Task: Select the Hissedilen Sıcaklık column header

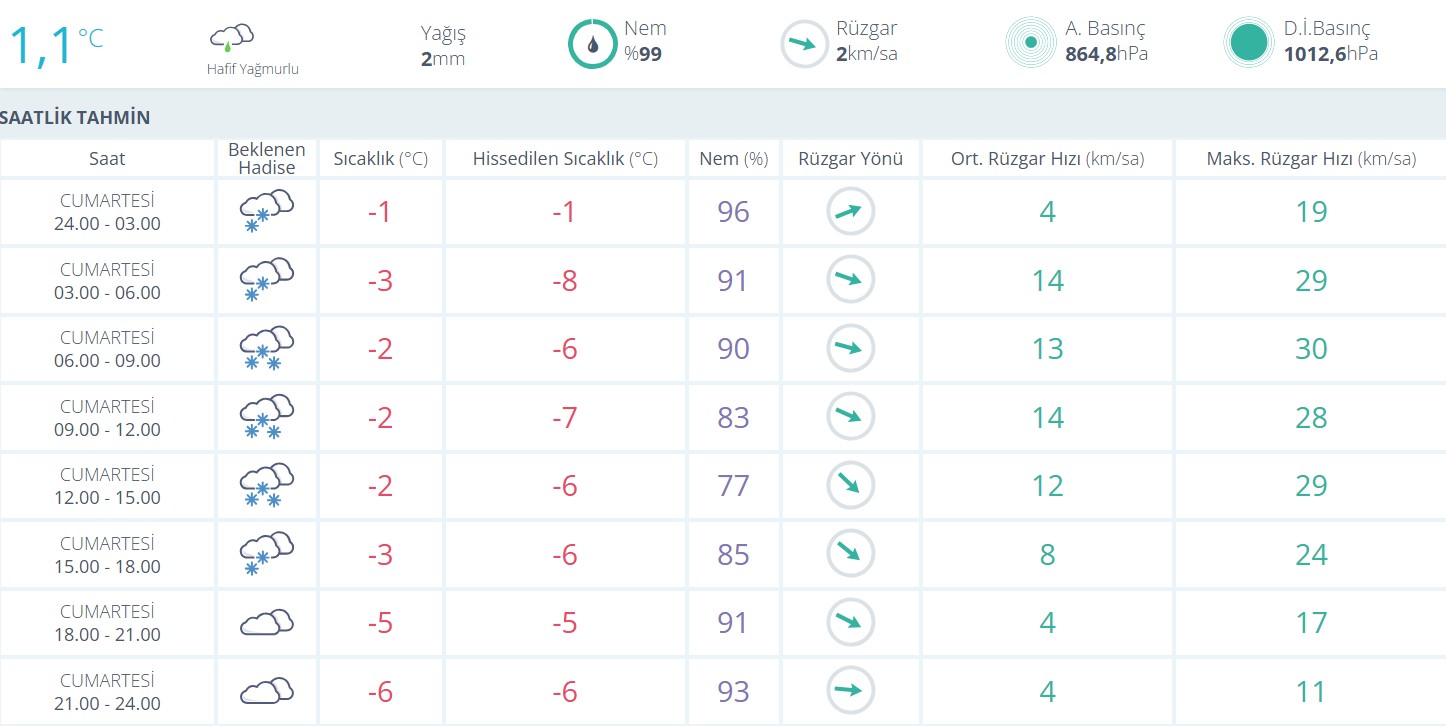Action: click(565, 159)
